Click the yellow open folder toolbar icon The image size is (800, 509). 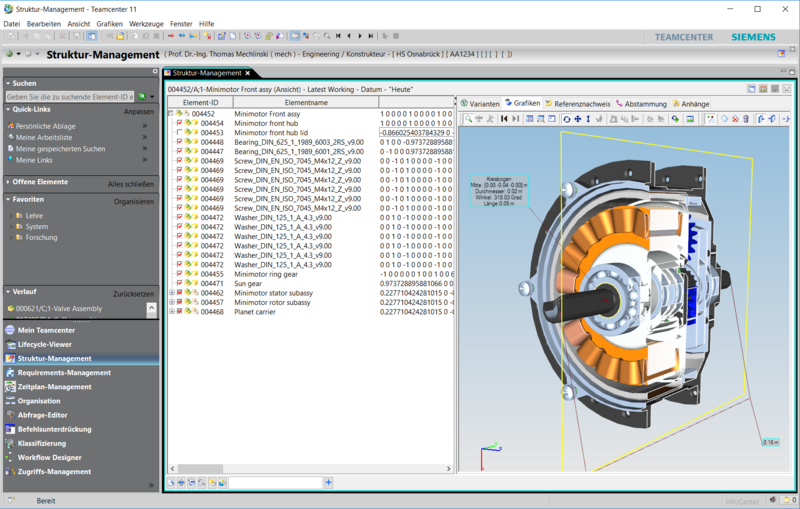pos(120,36)
